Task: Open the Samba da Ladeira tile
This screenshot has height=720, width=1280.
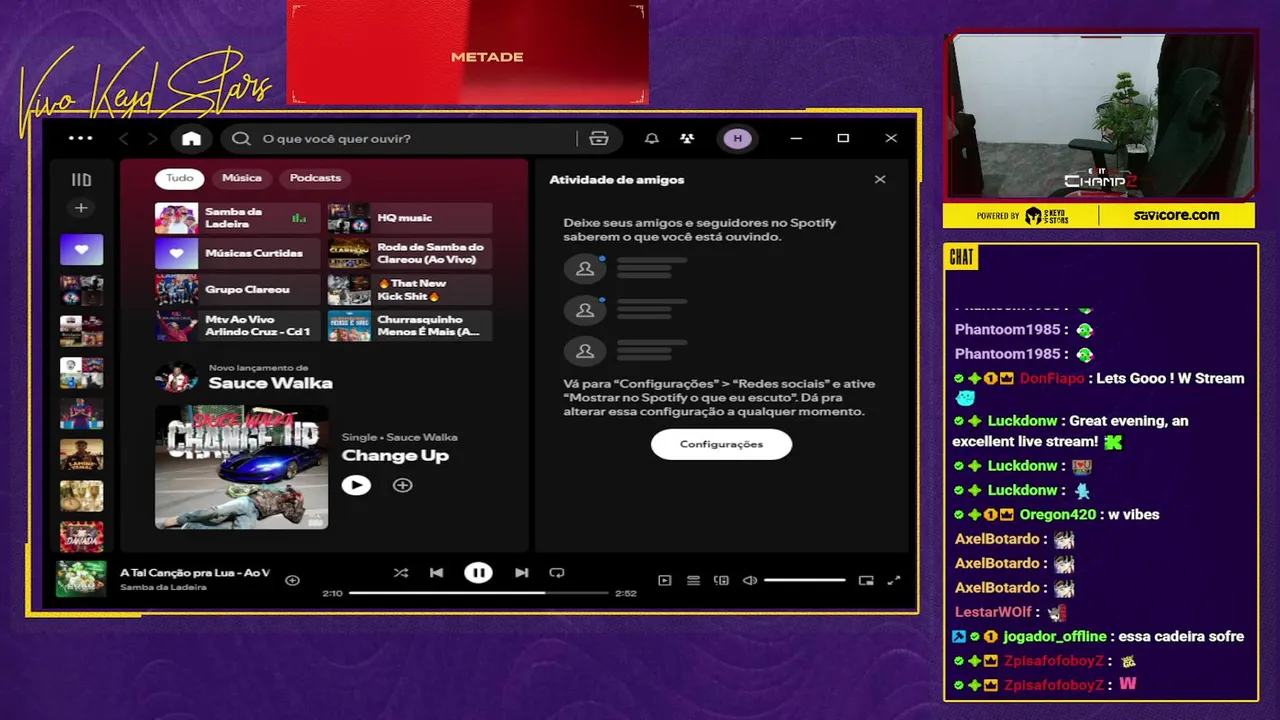Action: coord(237,218)
